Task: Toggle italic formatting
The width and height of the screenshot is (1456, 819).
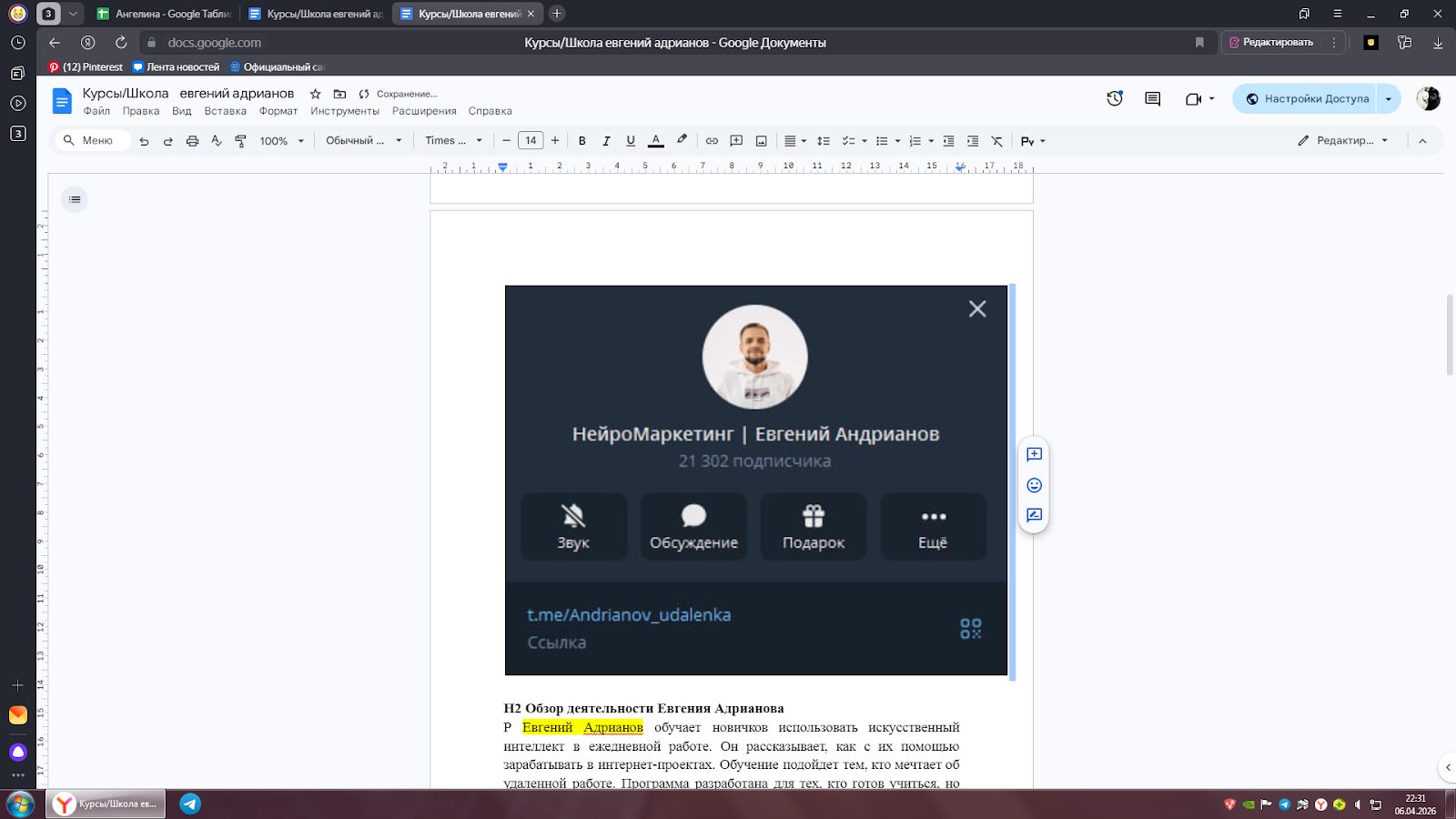Action: tap(606, 141)
